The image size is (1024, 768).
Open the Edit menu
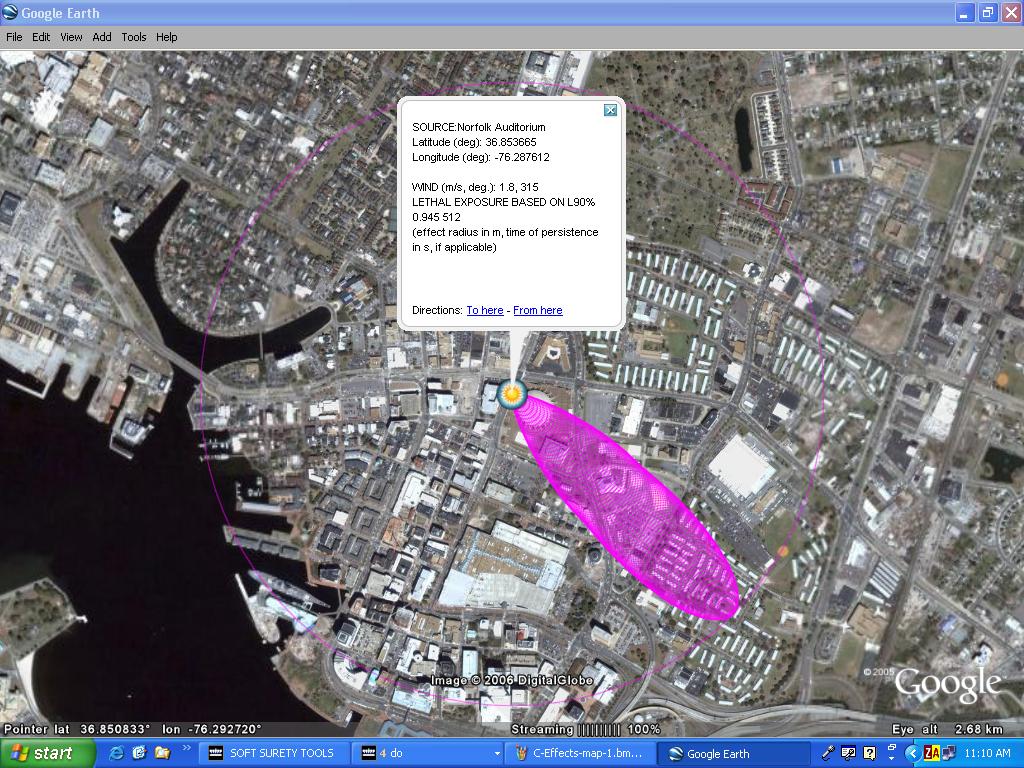click(41, 37)
